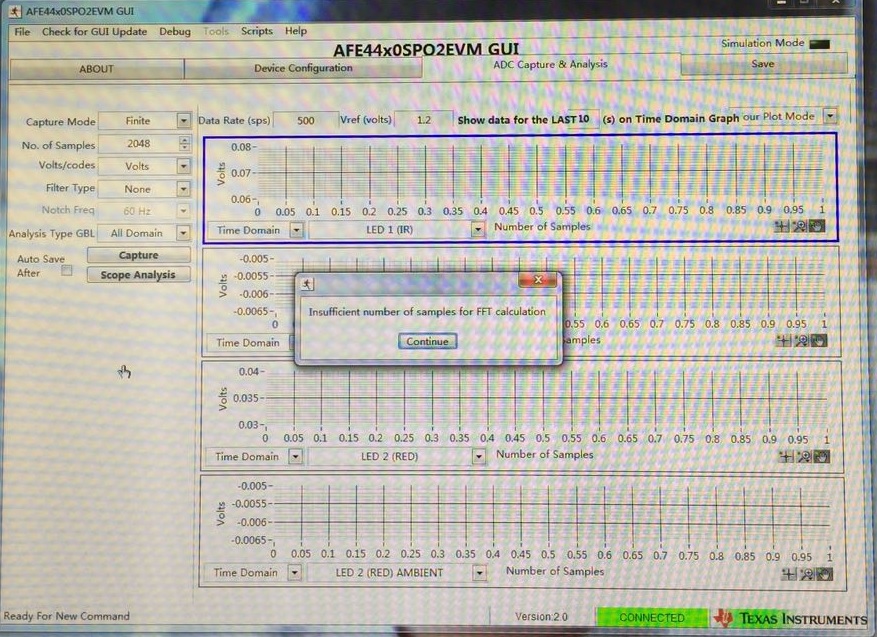This screenshot has width=877, height=637.
Task: Open the LED 1 (IR) channel dropdown
Action: tap(477, 229)
